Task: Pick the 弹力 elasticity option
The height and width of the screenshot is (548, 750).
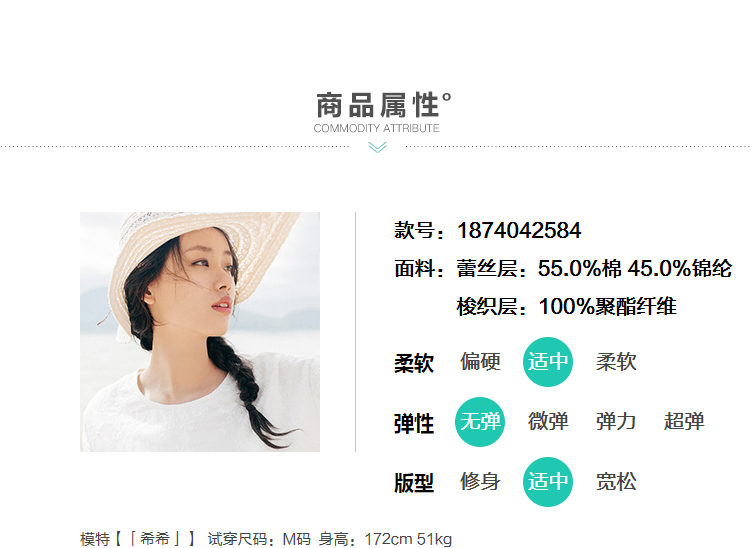Action: (616, 422)
